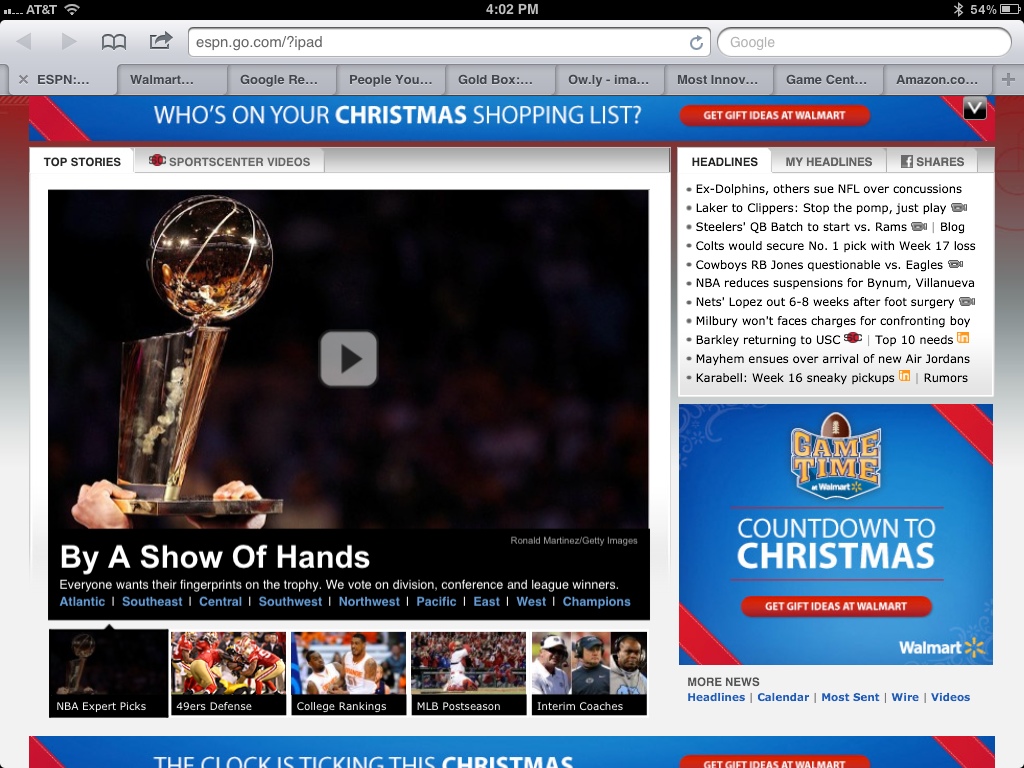Open the Southeast division link
Screen dimensions: 1024x768
coord(152,601)
